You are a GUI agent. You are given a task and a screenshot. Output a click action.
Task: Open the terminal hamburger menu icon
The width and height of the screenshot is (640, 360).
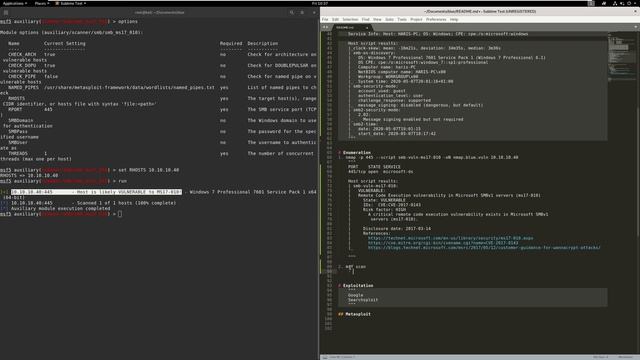[x=302, y=12]
